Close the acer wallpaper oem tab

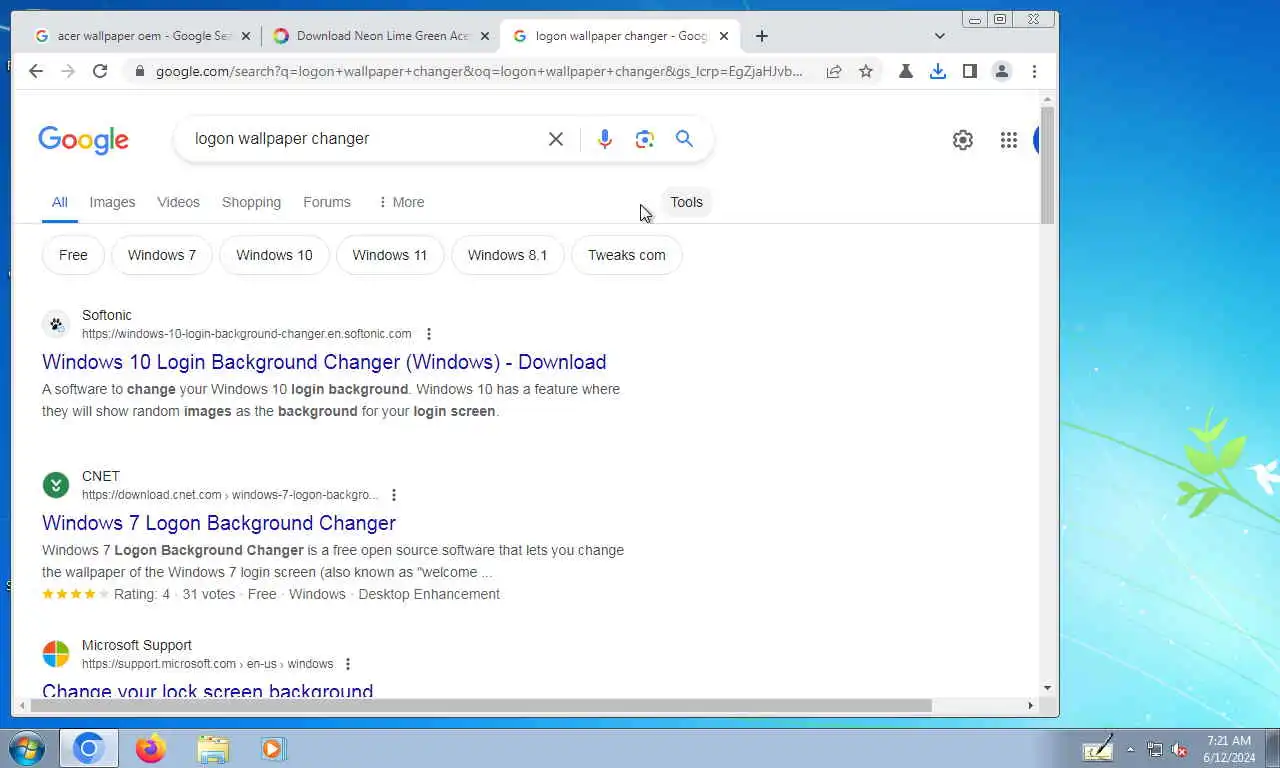coord(246,36)
